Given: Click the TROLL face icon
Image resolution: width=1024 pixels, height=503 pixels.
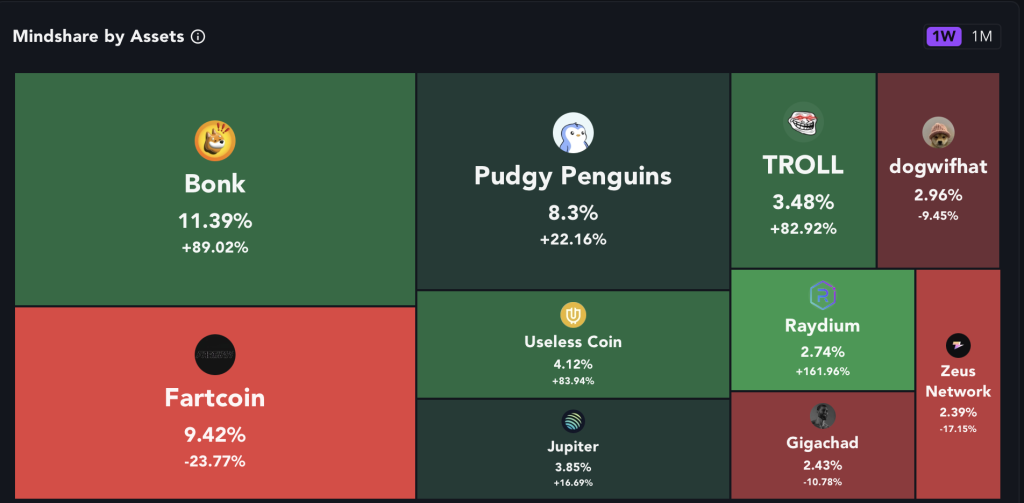Looking at the screenshot, I should click(x=803, y=122).
